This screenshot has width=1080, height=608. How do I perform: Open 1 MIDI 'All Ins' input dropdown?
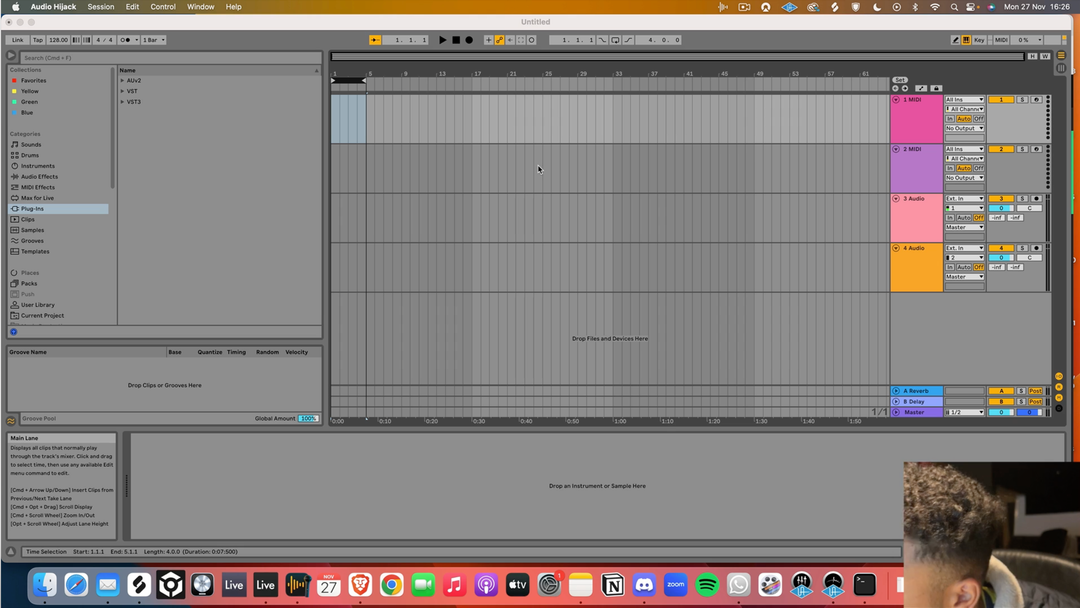[965, 100]
